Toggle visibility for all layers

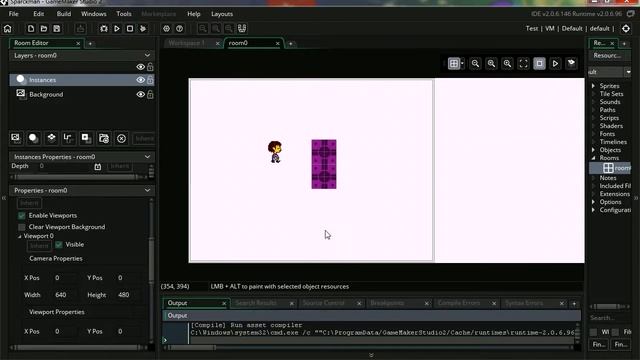pyautogui.click(x=140, y=67)
